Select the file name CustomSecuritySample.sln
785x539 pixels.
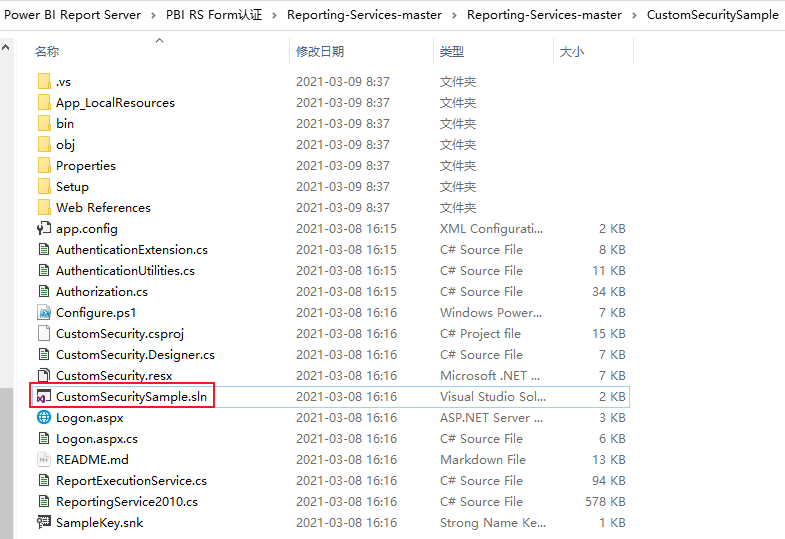[x=131, y=396]
